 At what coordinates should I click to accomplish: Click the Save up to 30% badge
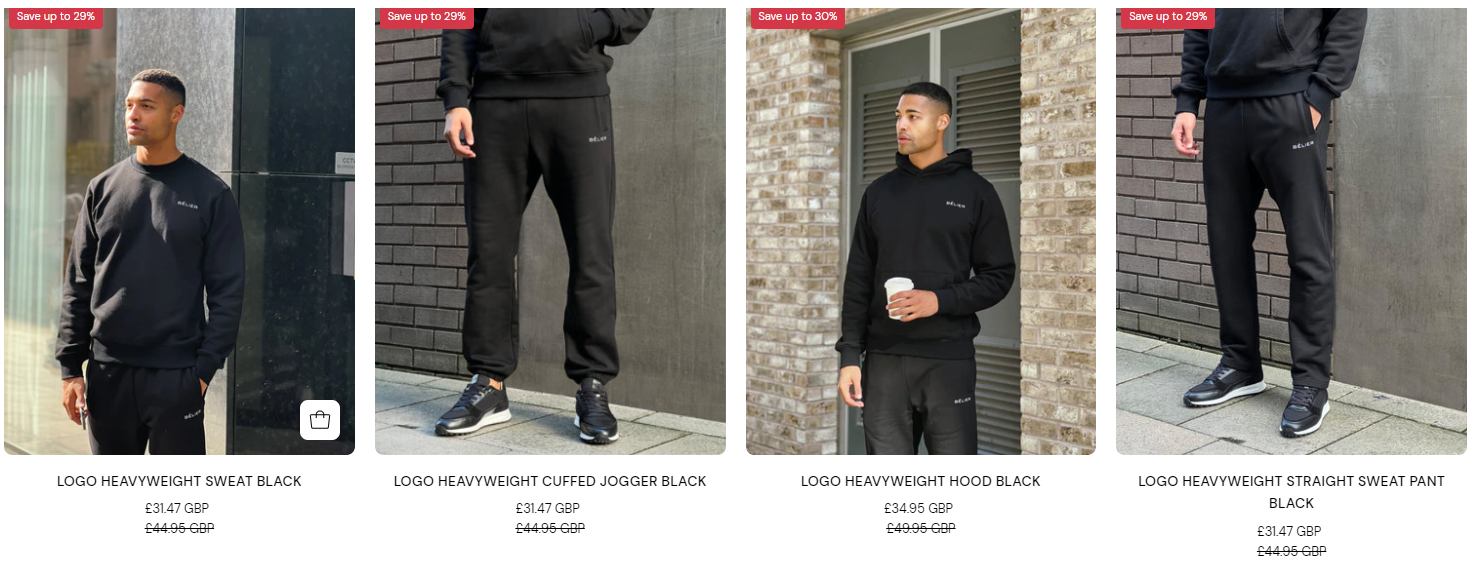tap(798, 17)
